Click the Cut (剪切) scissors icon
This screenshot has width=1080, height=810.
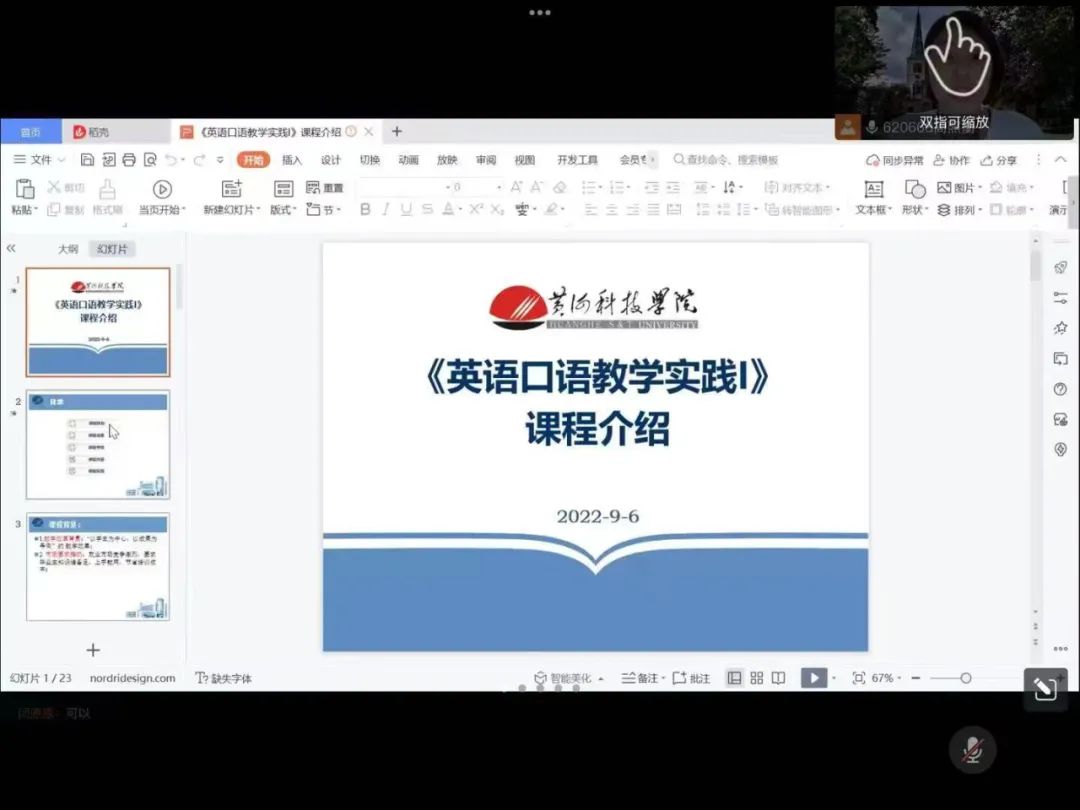[x=54, y=187]
